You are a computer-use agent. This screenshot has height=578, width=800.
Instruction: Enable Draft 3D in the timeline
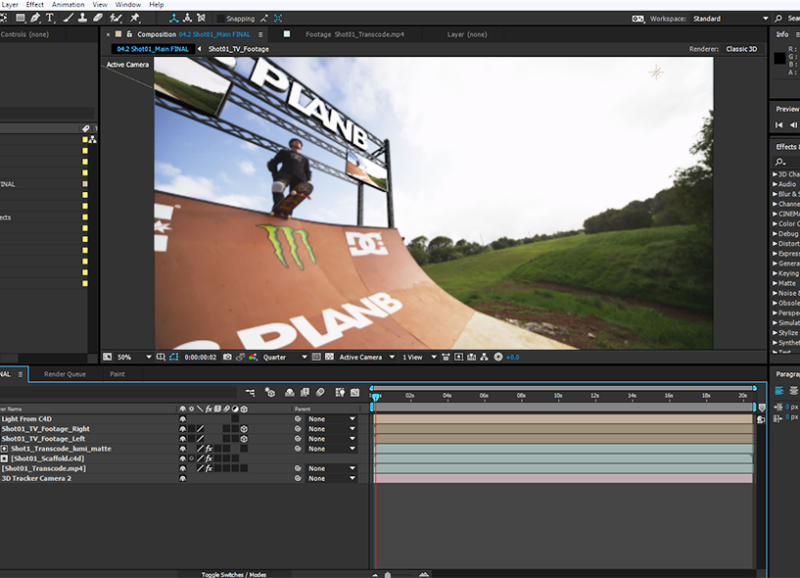pyautogui.click(x=270, y=392)
